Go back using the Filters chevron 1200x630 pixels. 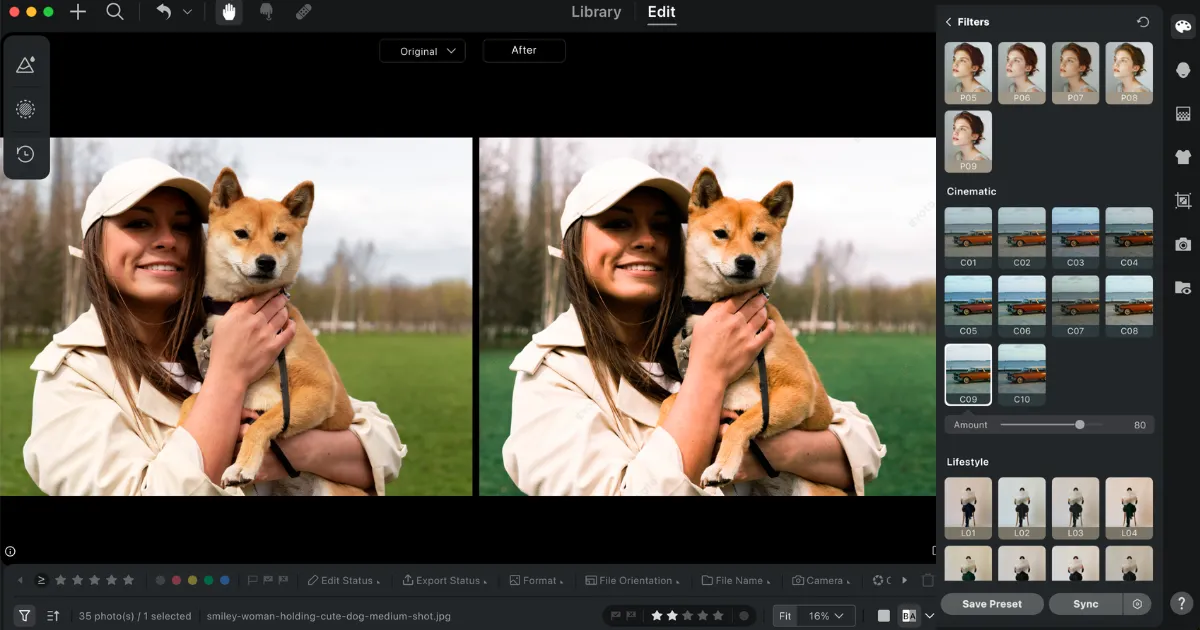tap(949, 22)
